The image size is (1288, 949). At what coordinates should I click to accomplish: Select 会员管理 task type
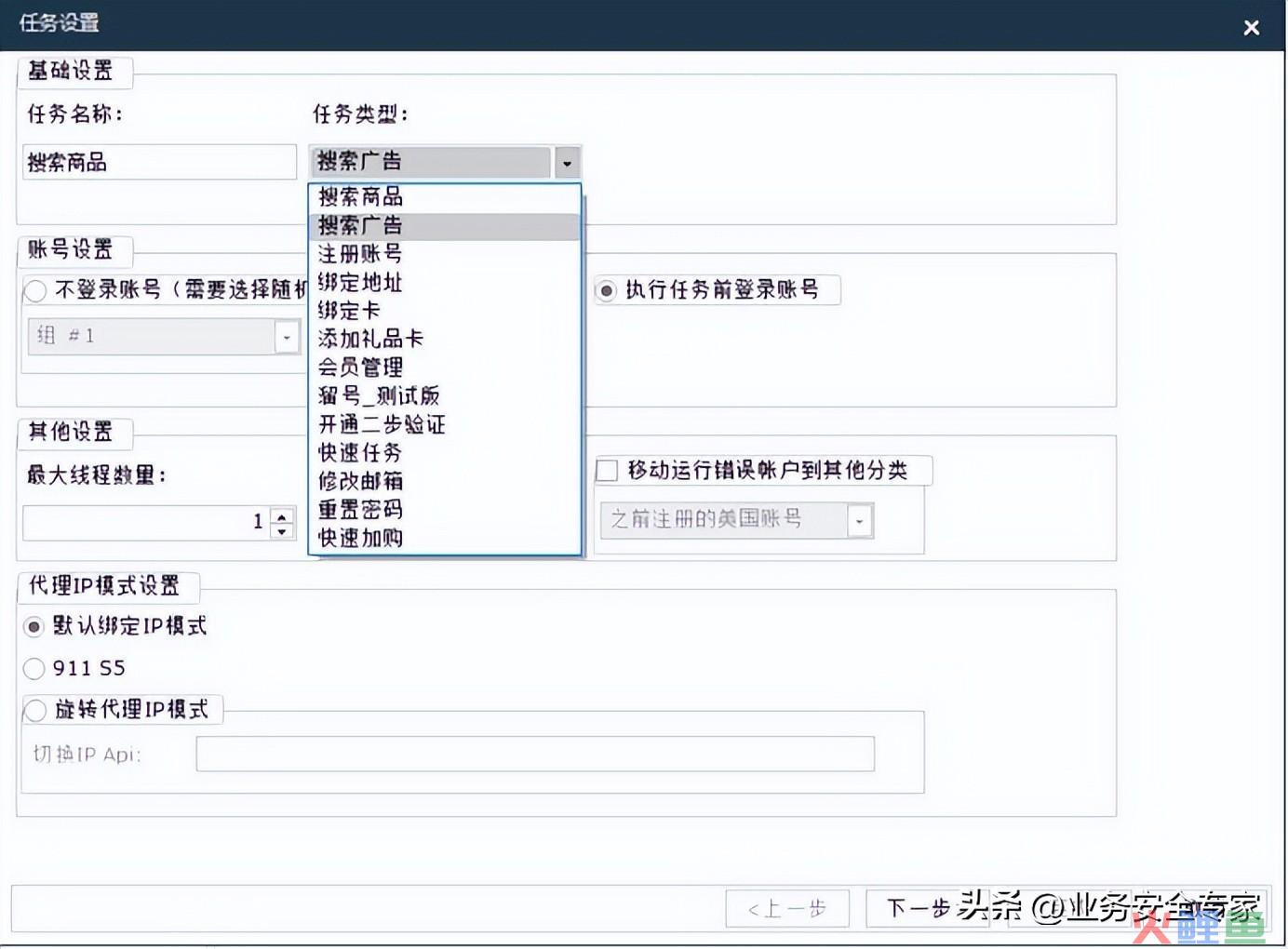[445, 368]
